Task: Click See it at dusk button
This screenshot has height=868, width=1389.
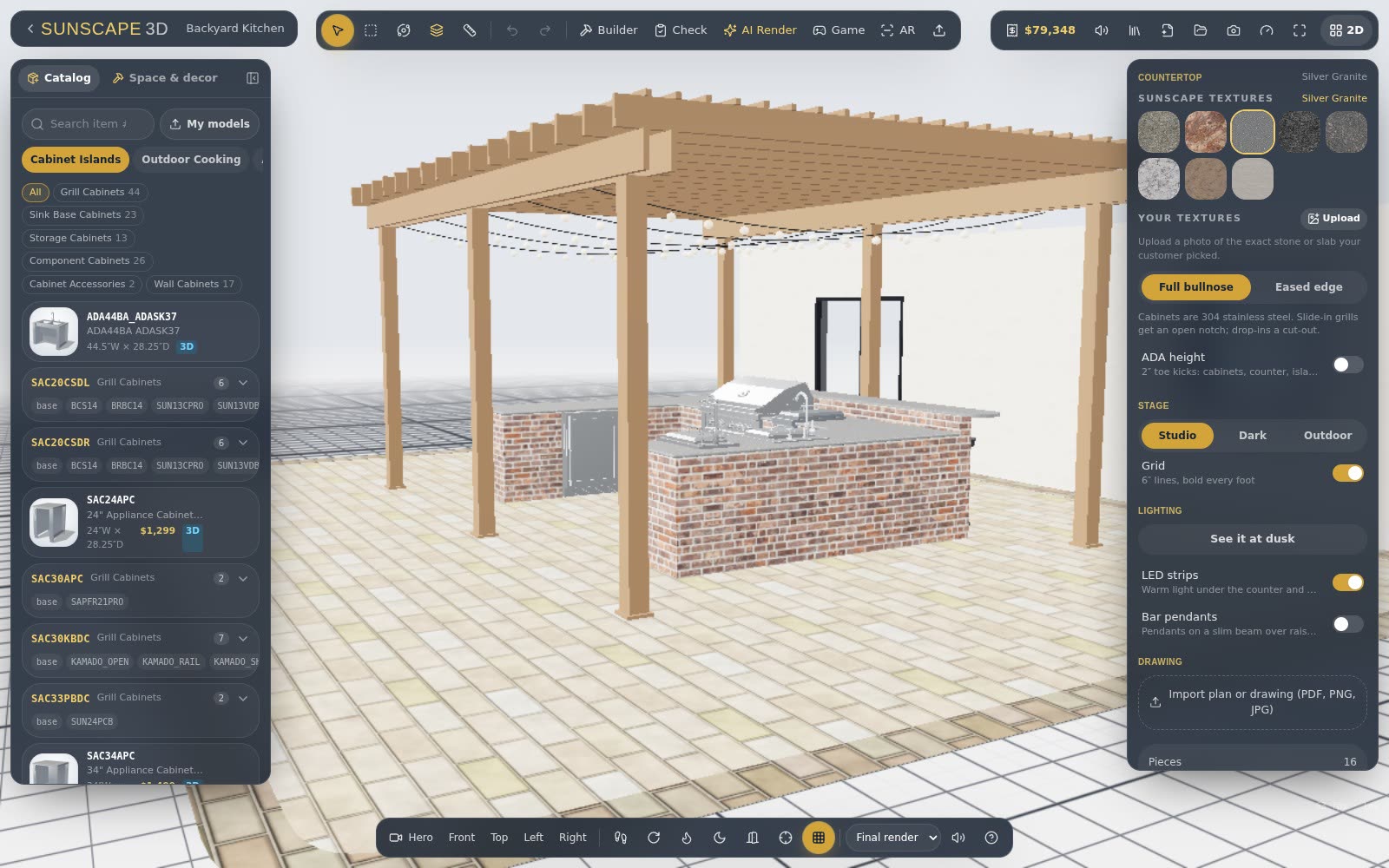Action: click(1252, 539)
